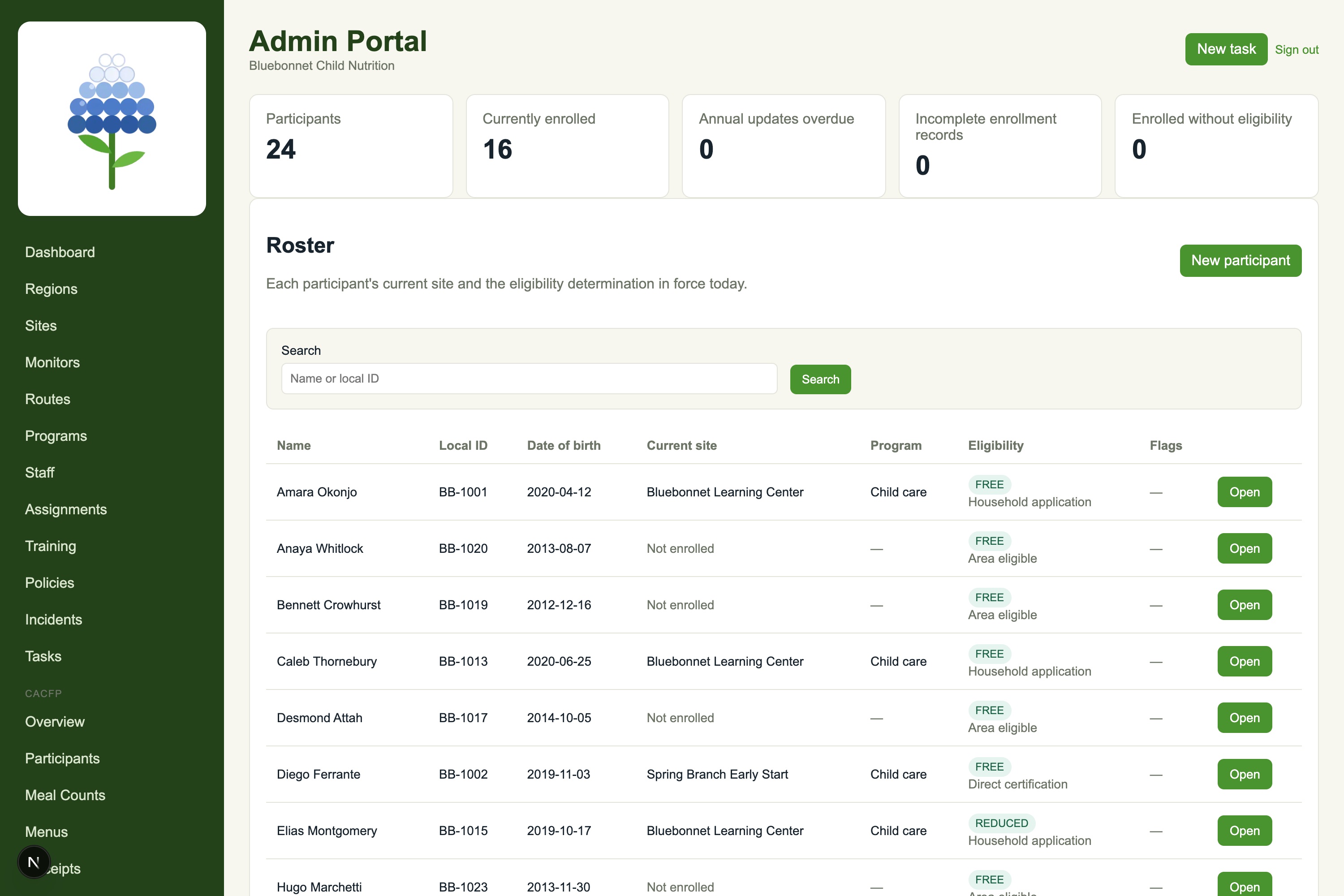
Task: Go to Incidents
Action: (x=54, y=620)
